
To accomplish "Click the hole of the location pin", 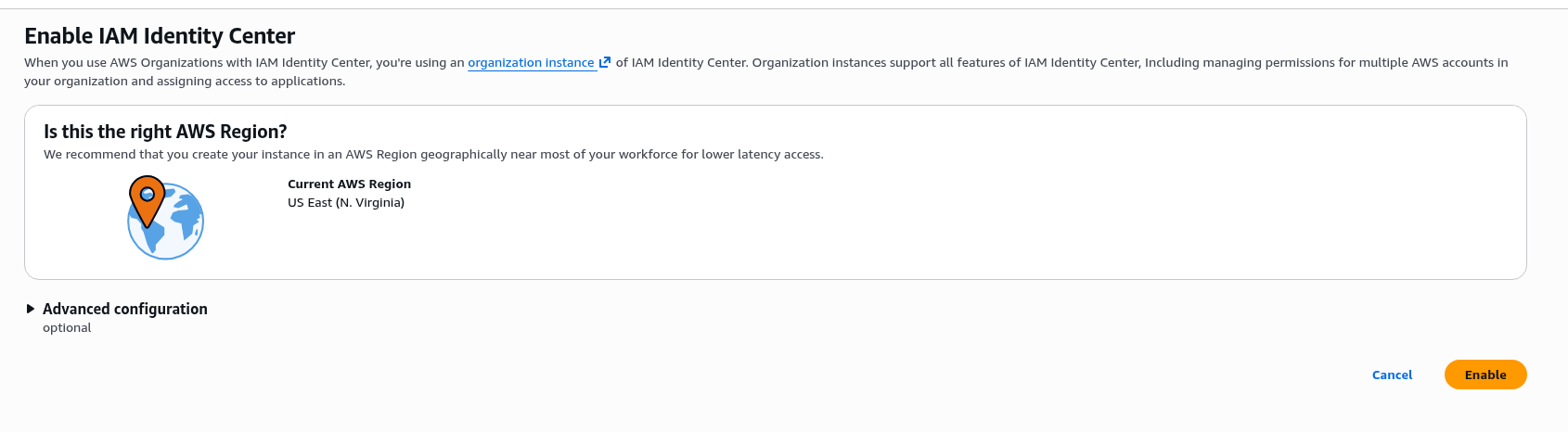I will point(147,195).
